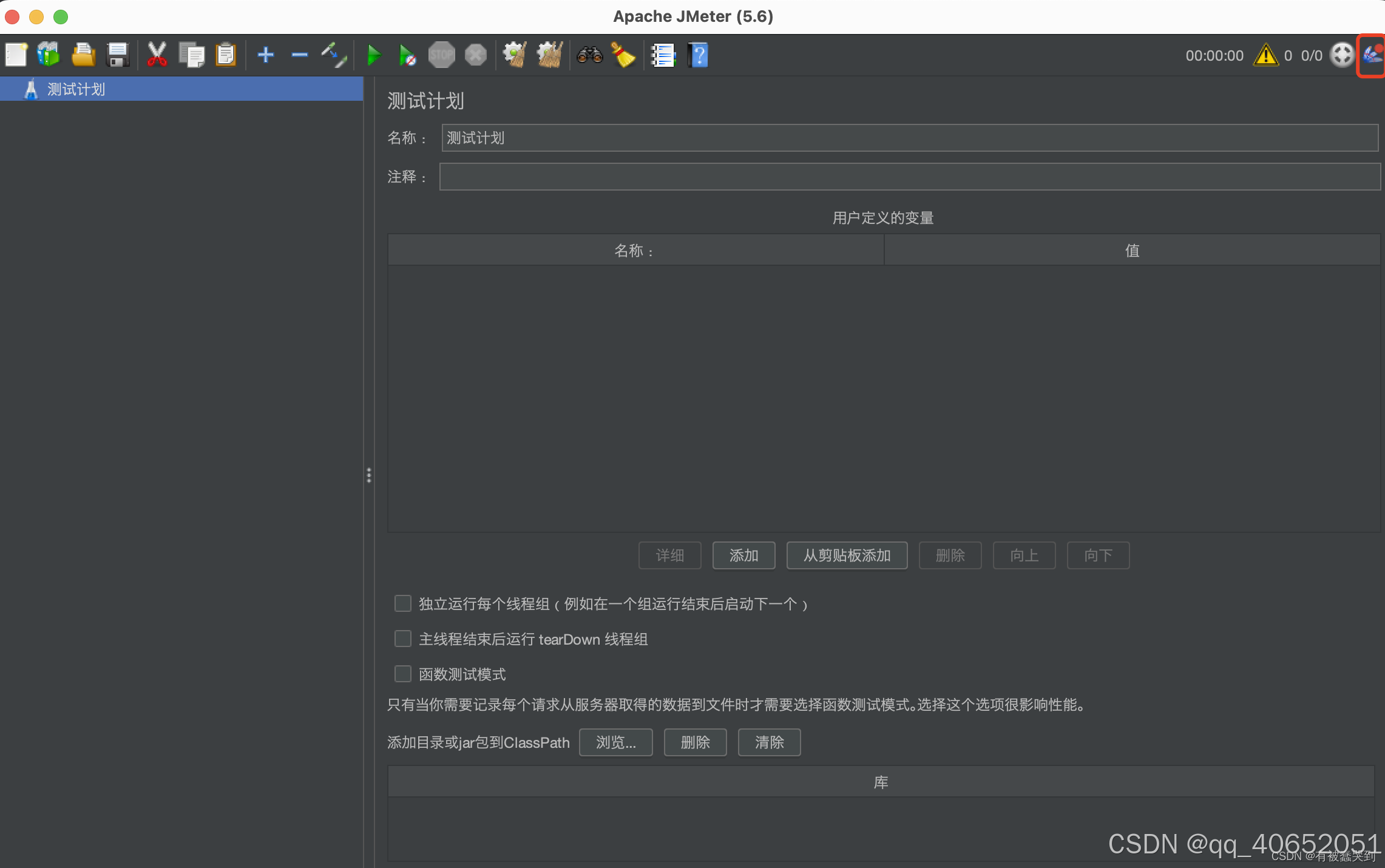Open the Templates icon in toolbar
The image size is (1385, 868).
pyautogui.click(x=49, y=55)
